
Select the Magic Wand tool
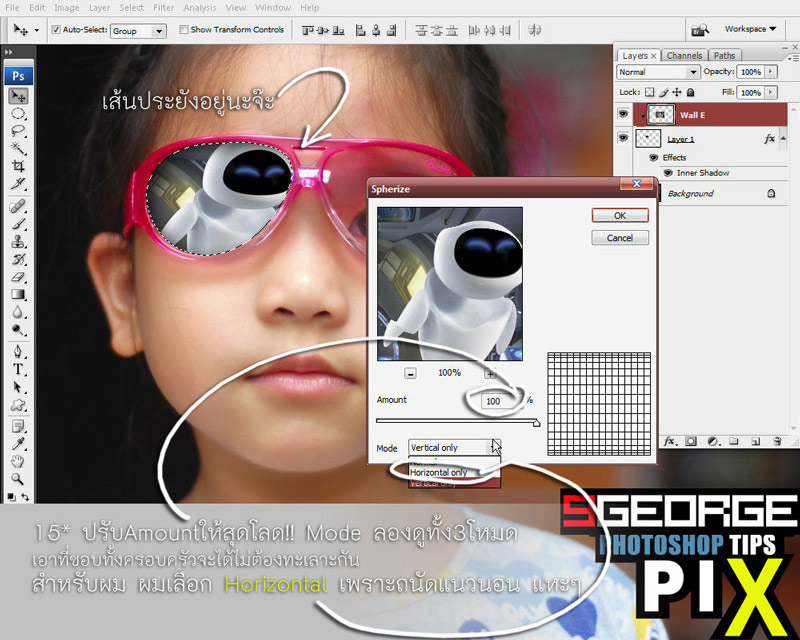(x=19, y=149)
